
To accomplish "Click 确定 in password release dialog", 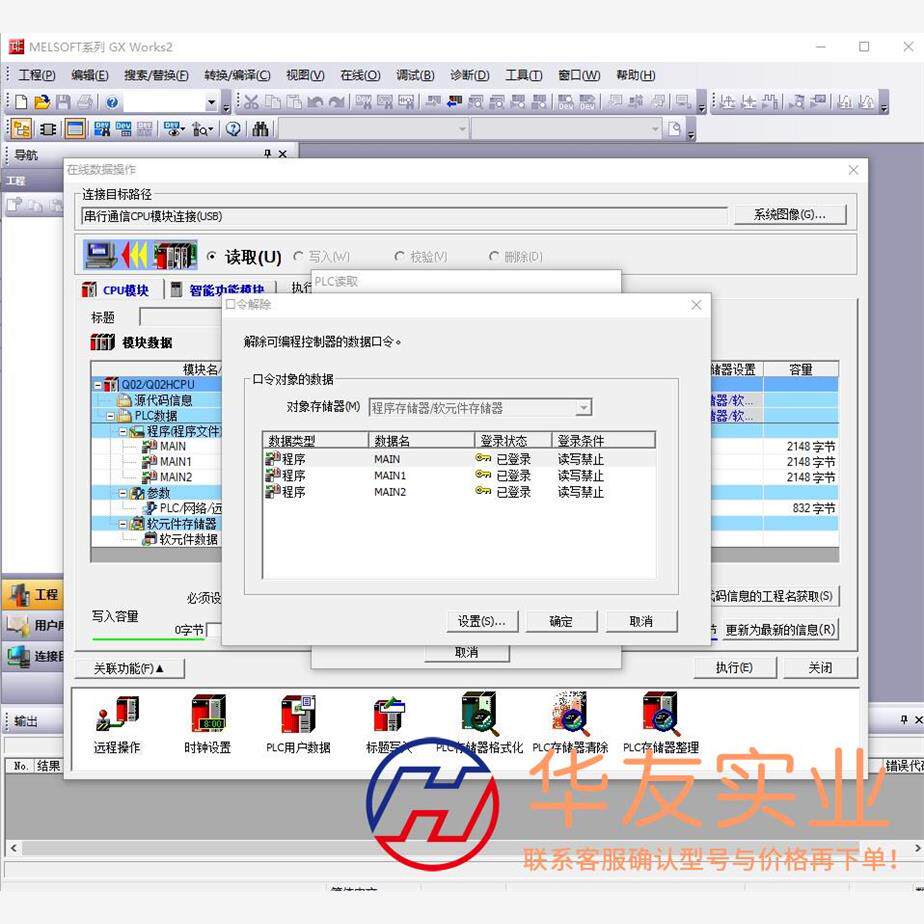I will point(561,621).
